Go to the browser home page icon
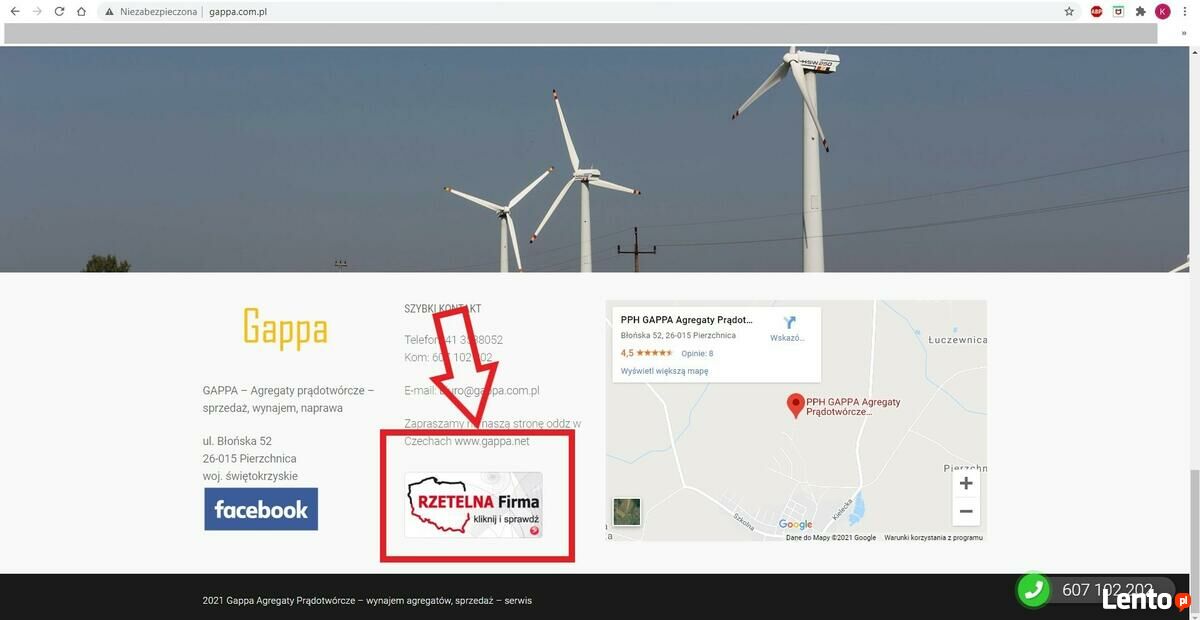 (x=82, y=12)
